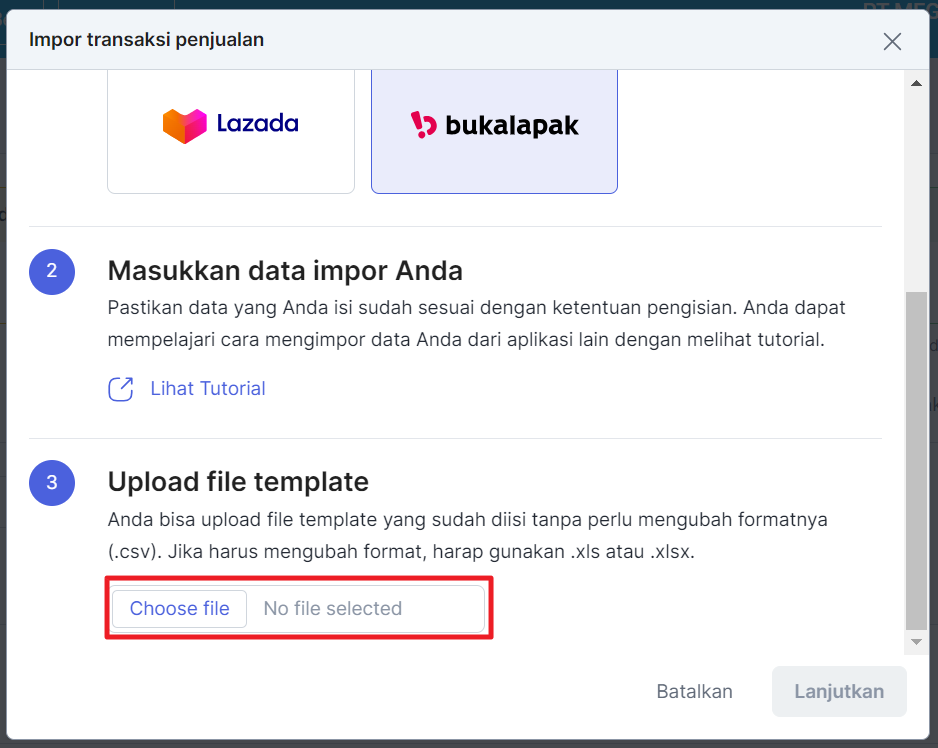Click the red bukalapak logo icon

tap(424, 125)
